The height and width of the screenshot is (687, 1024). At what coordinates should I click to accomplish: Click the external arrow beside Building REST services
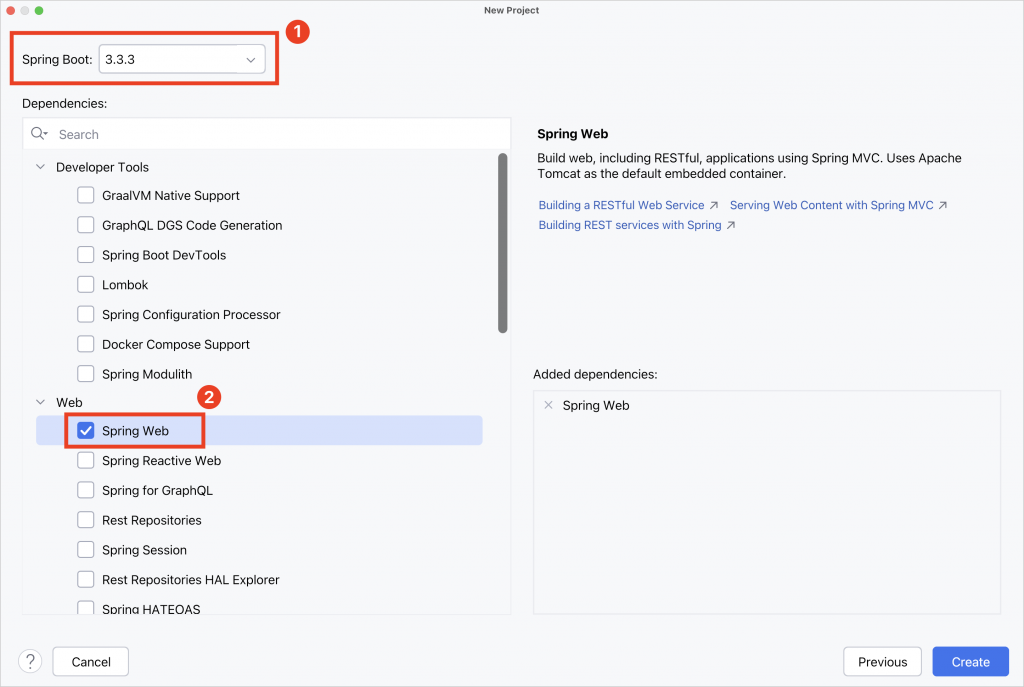click(731, 225)
